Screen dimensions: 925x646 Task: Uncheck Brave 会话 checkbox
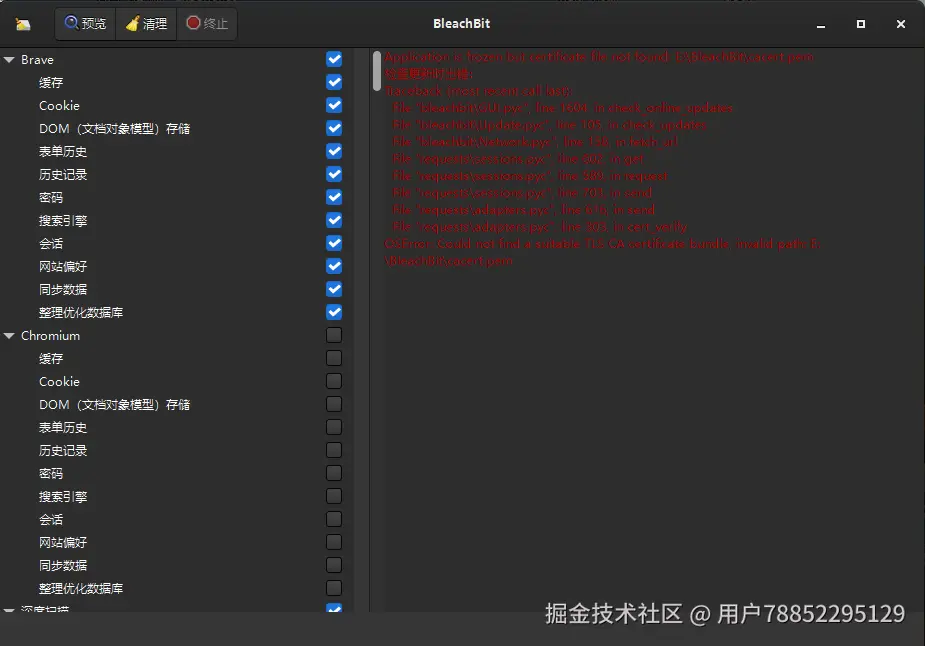pos(334,243)
